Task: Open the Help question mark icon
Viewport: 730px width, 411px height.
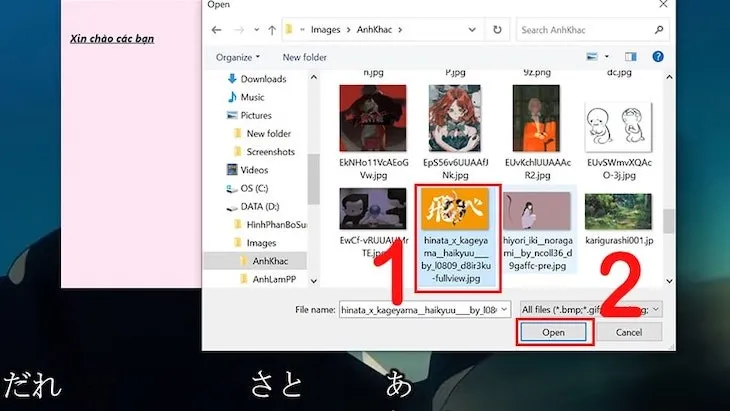Action: 658,57
